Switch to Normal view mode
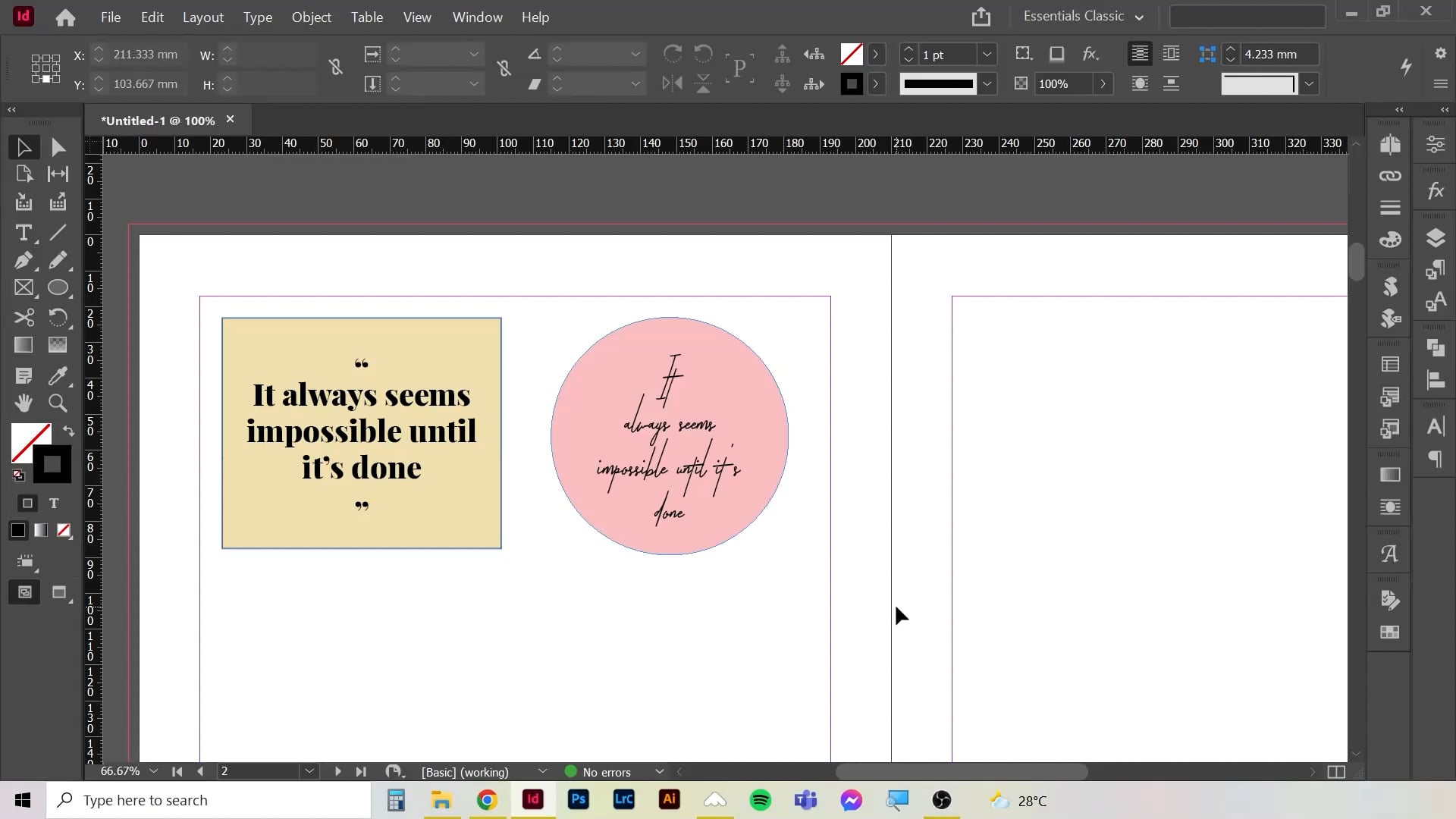 [x=24, y=592]
